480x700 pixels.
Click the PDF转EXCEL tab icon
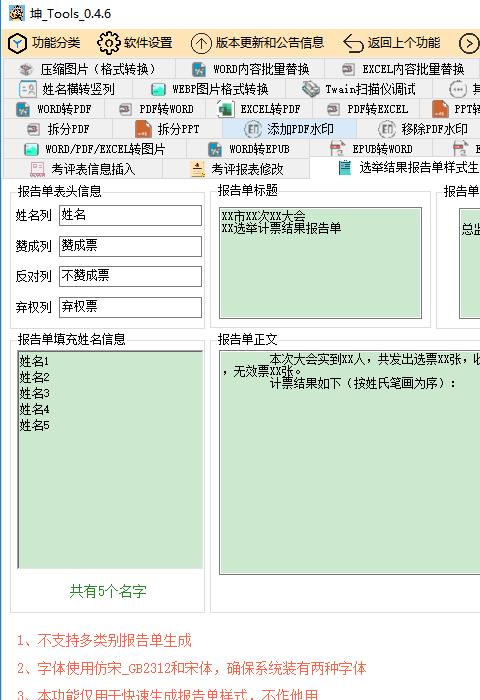click(x=333, y=109)
